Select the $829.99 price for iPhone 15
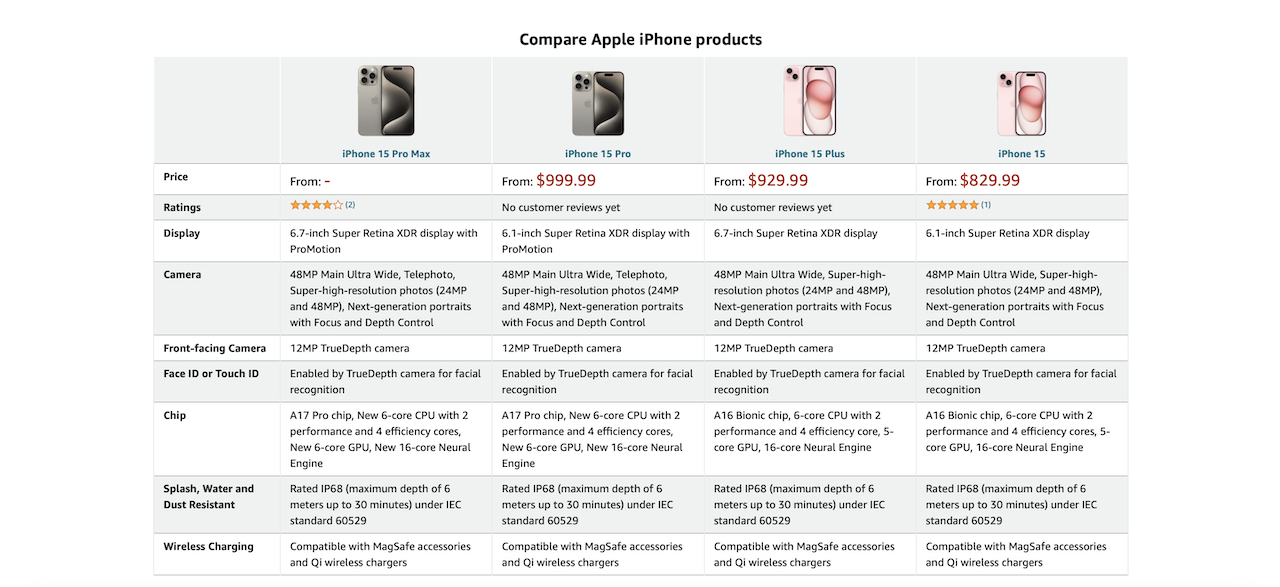The image size is (1280, 587). click(990, 181)
